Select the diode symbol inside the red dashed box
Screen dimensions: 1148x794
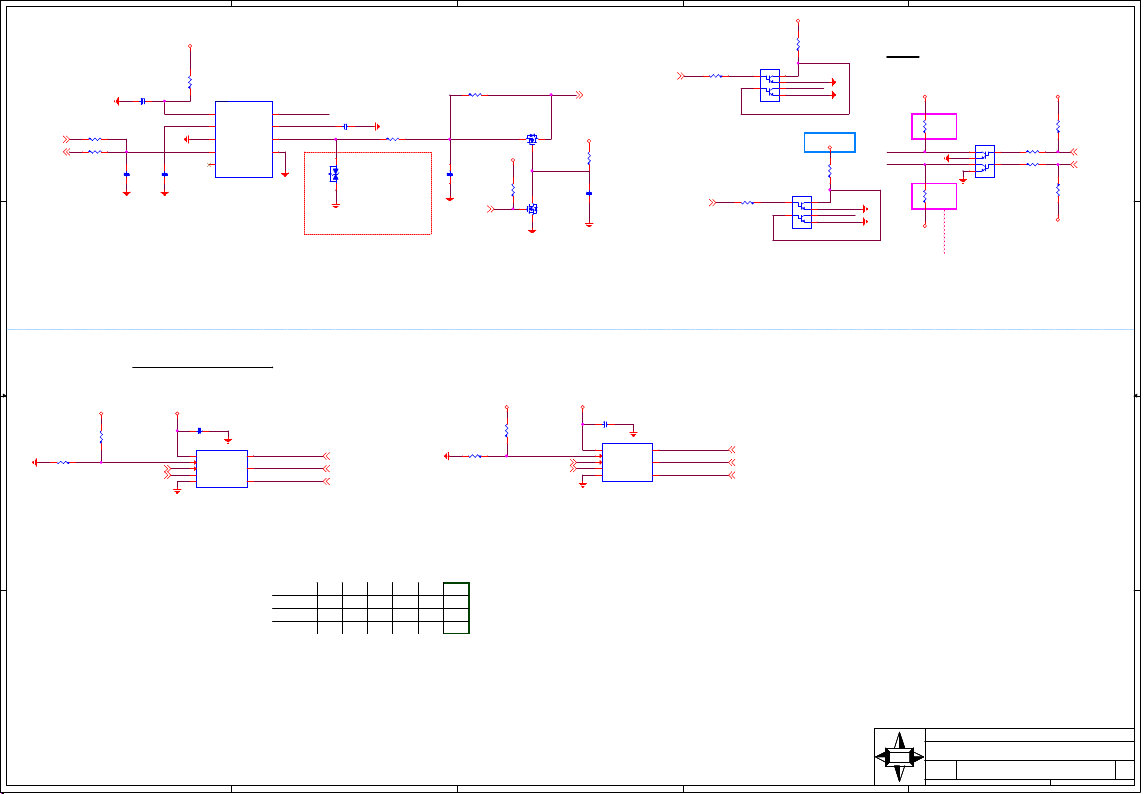[335, 174]
